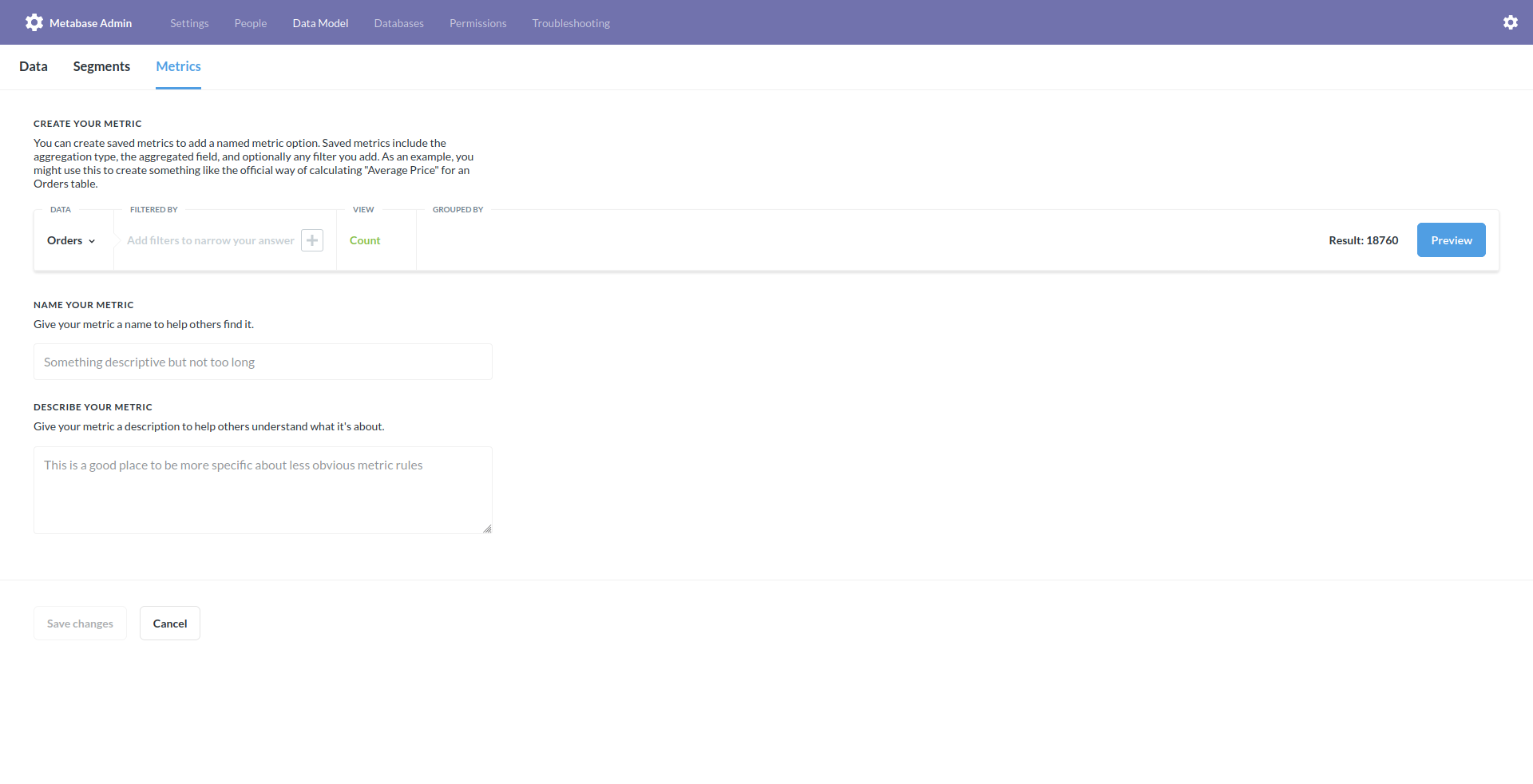This screenshot has width=1533, height=784.
Task: Open settings via the gear icon top right
Action: [x=1511, y=22]
